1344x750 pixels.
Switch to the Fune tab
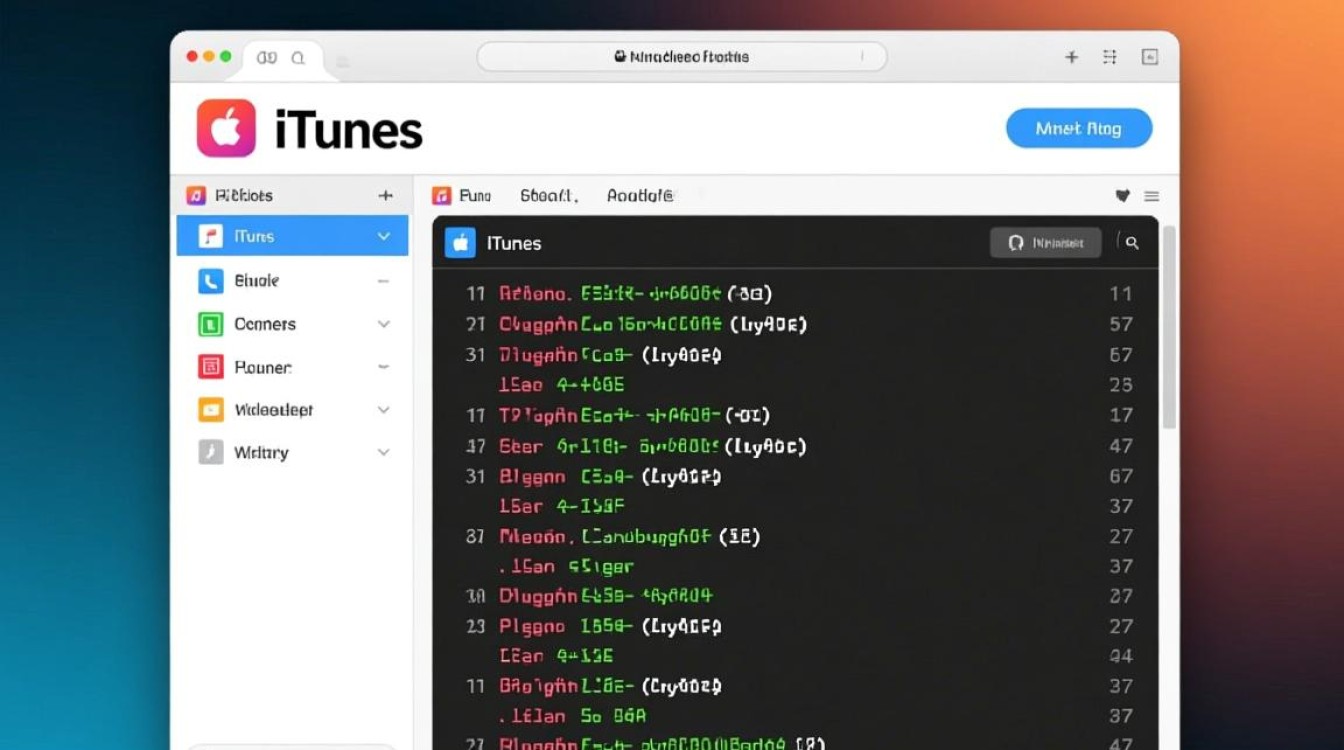click(x=475, y=196)
